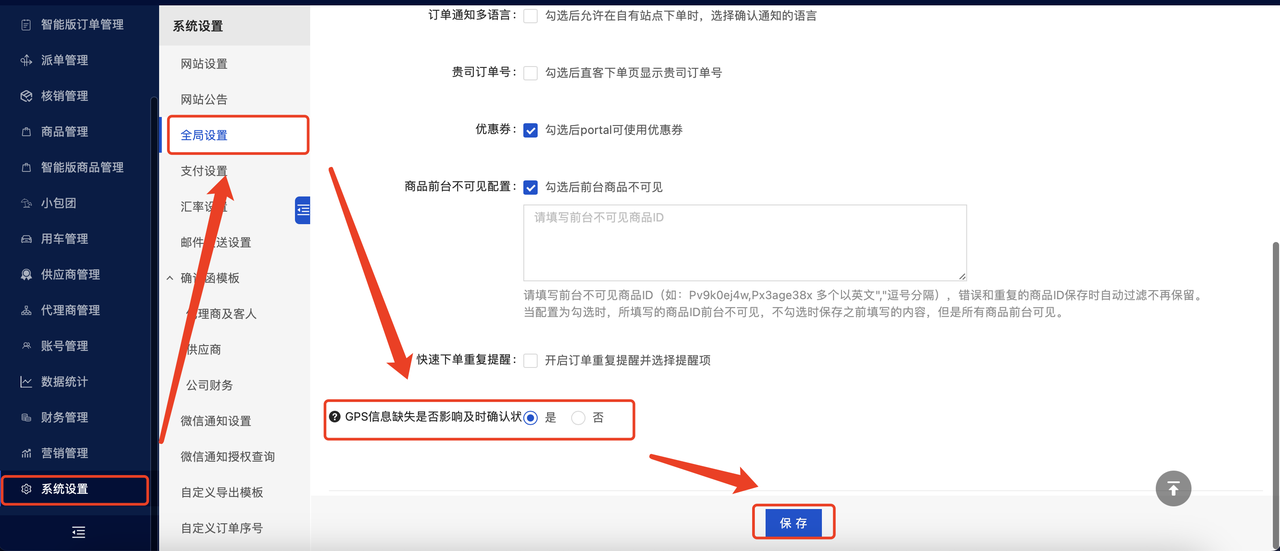Screen dimensions: 1280x551
Task: Click the 核销管理 cube icon
Action: [x=27, y=96]
